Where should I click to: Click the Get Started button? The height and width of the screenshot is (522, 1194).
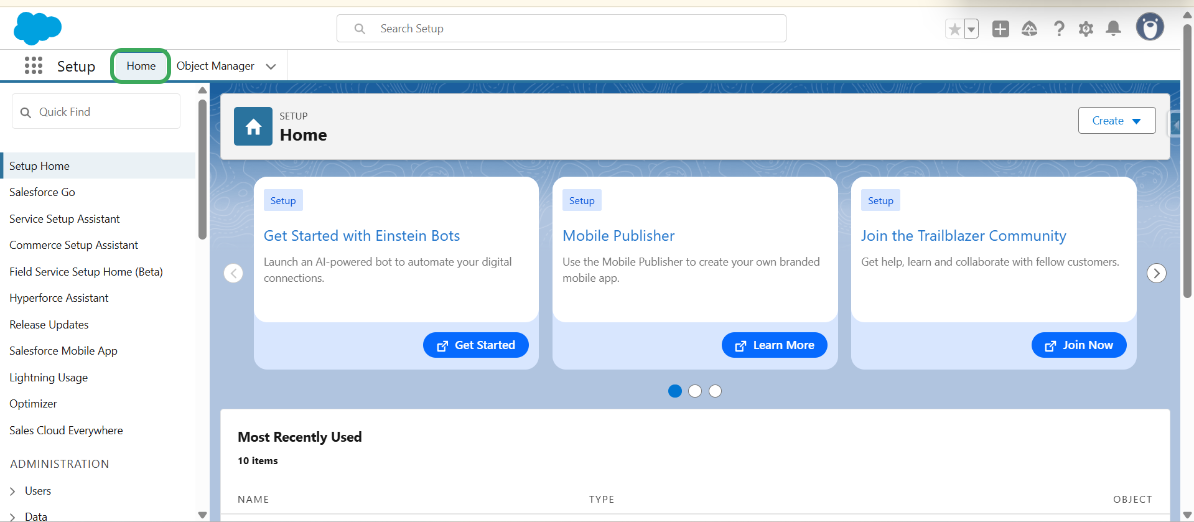(476, 345)
